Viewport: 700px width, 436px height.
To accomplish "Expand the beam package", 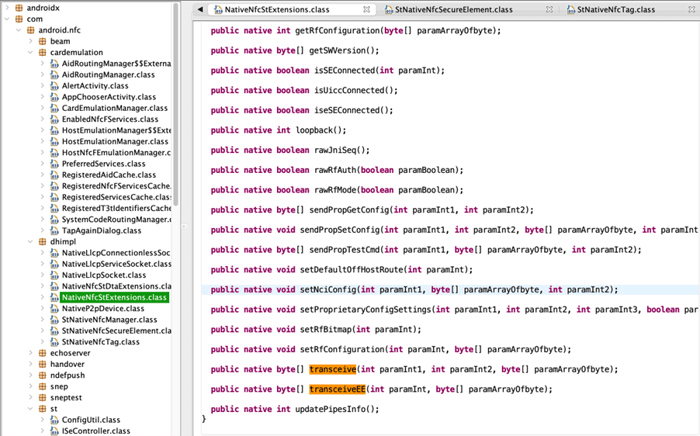I will (x=30, y=41).
